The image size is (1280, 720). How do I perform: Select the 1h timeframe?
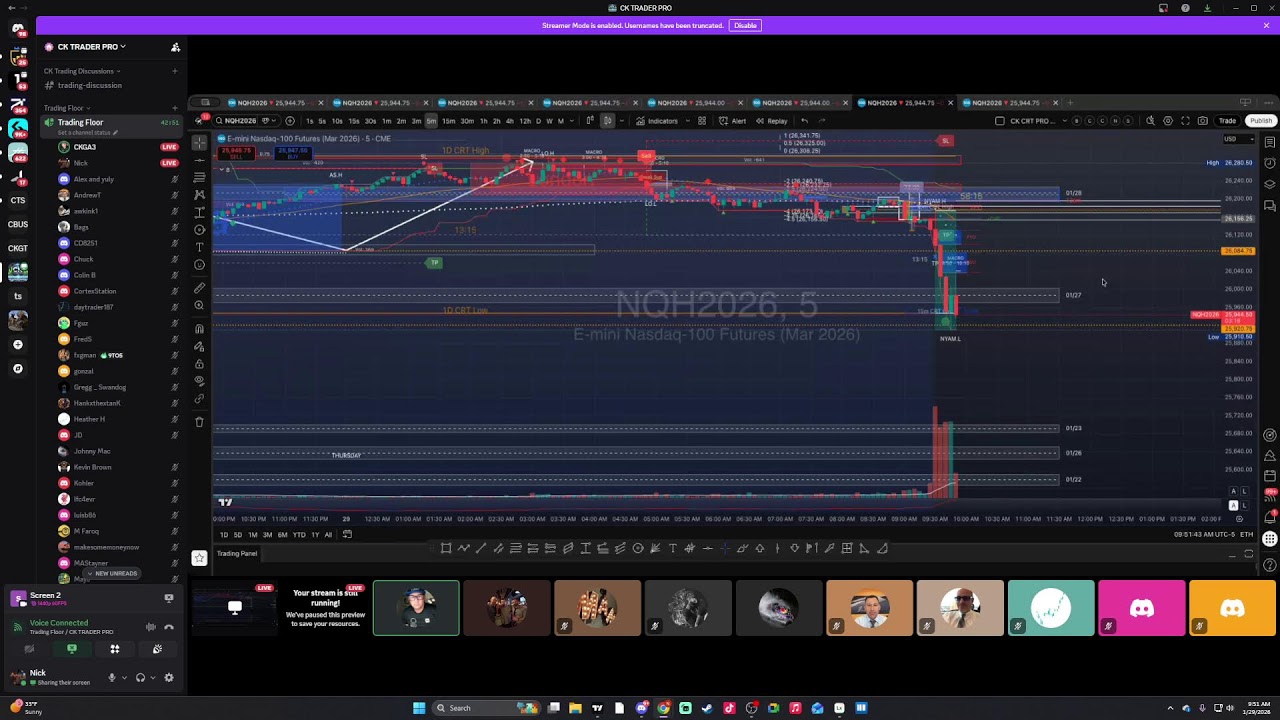click(483, 121)
